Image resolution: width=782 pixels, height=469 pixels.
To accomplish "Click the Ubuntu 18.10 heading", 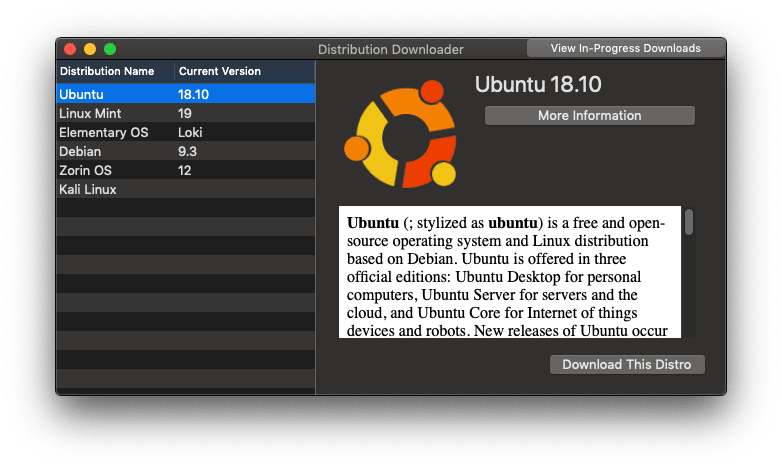I will tap(538, 84).
